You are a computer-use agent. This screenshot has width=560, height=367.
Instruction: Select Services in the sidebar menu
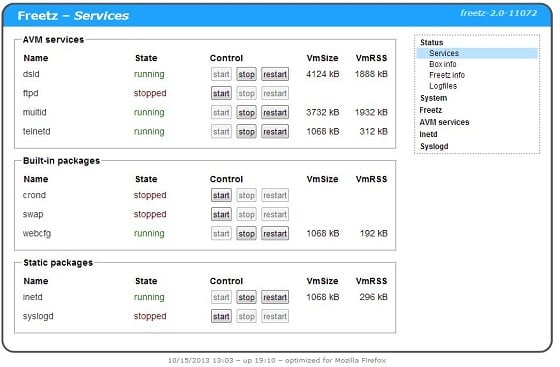(477, 53)
